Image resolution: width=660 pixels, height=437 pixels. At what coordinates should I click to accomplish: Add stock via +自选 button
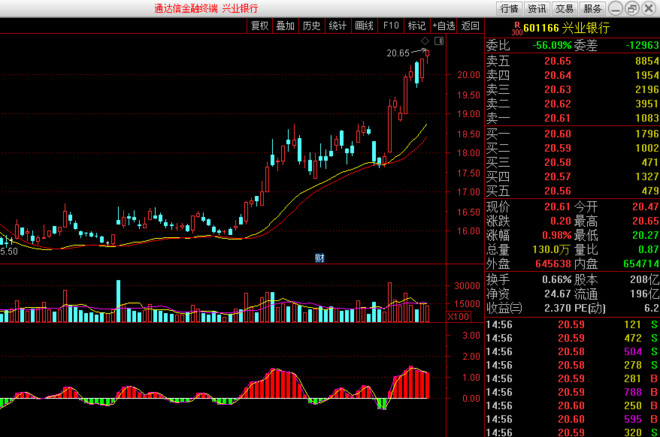pos(444,26)
